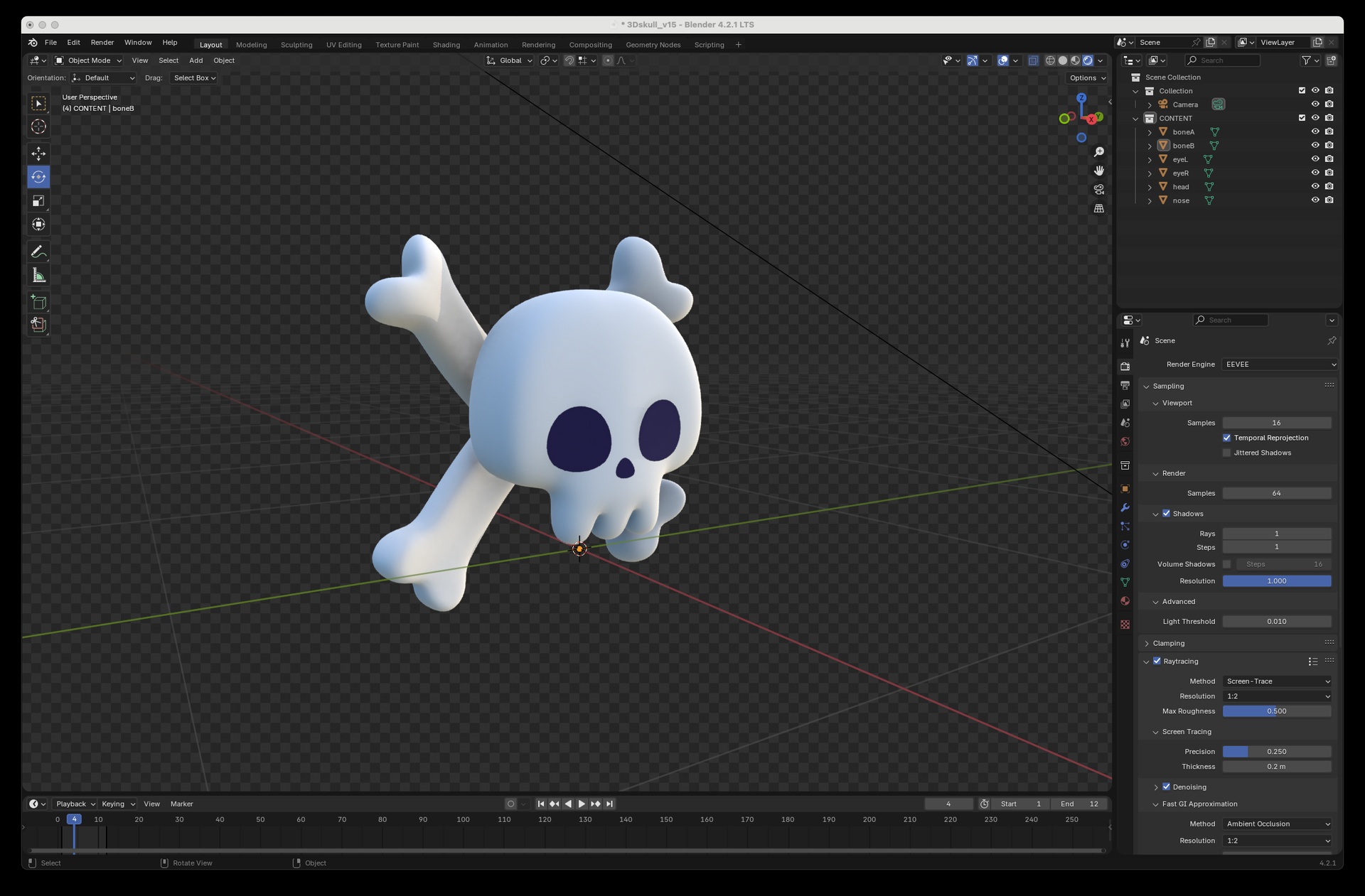
Task: Click the pan view hand icon
Action: point(1099,171)
